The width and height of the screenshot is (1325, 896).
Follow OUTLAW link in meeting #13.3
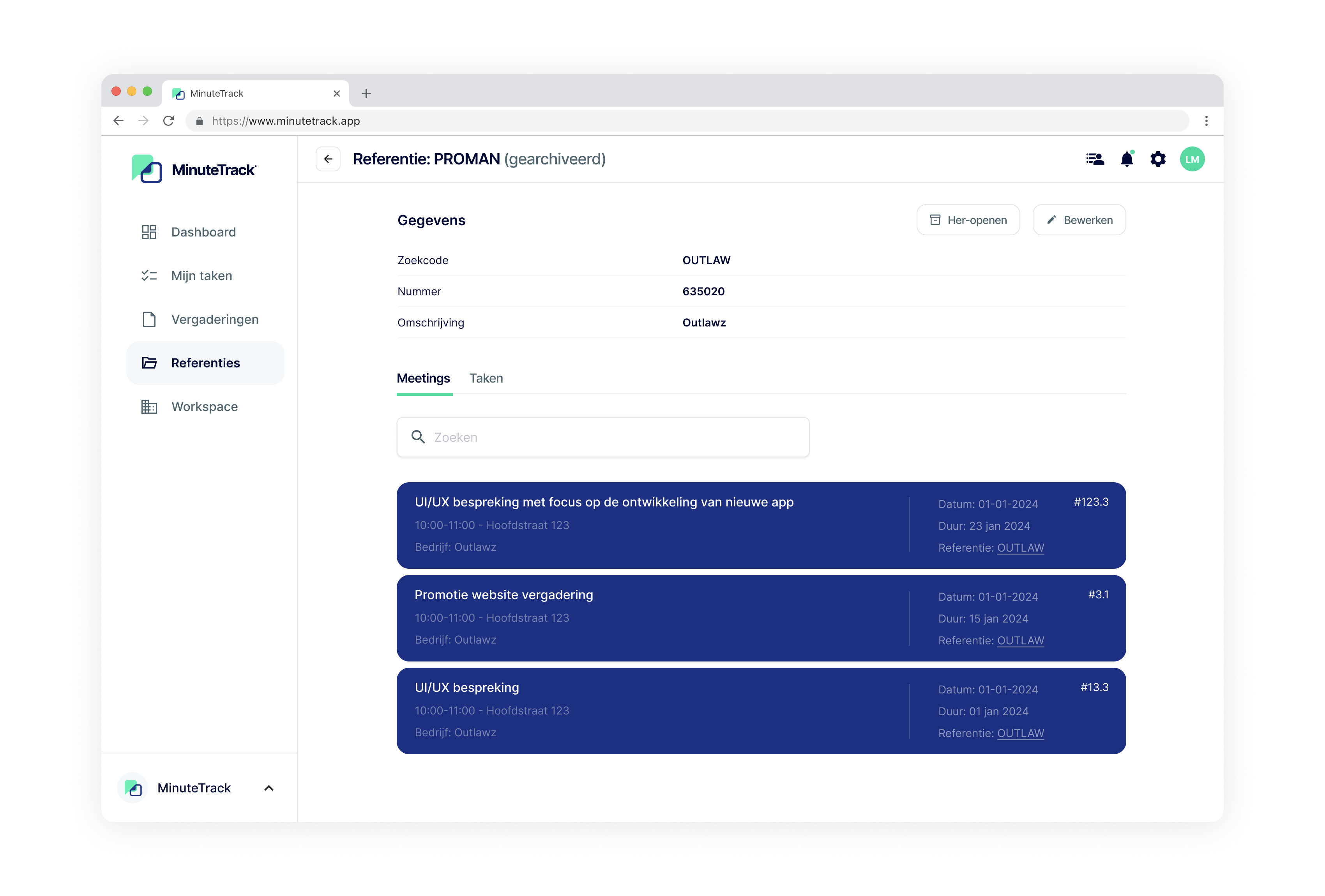(1021, 734)
